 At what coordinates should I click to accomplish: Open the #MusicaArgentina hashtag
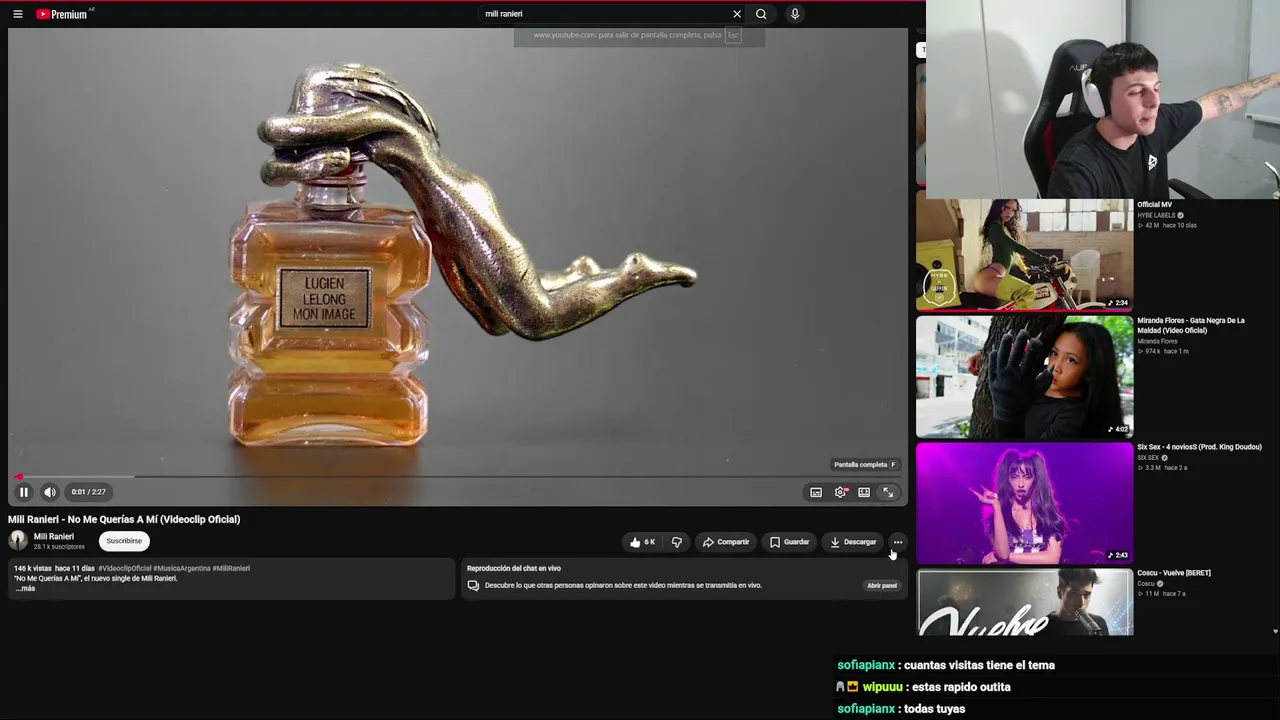(x=181, y=568)
